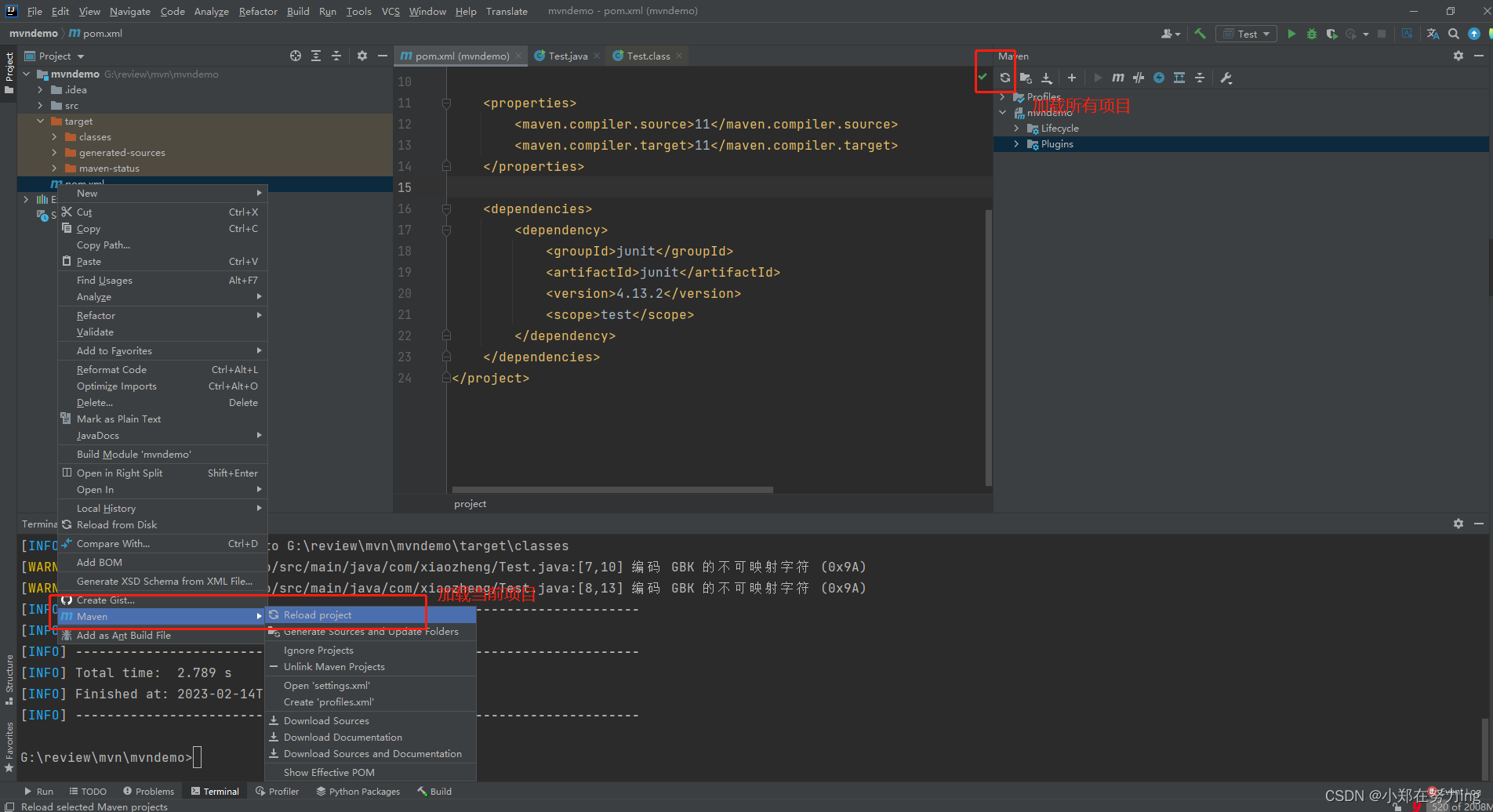This screenshot has height=812, width=1493.
Task: Click Select Opened File target icon in Project panel
Action: [295, 56]
